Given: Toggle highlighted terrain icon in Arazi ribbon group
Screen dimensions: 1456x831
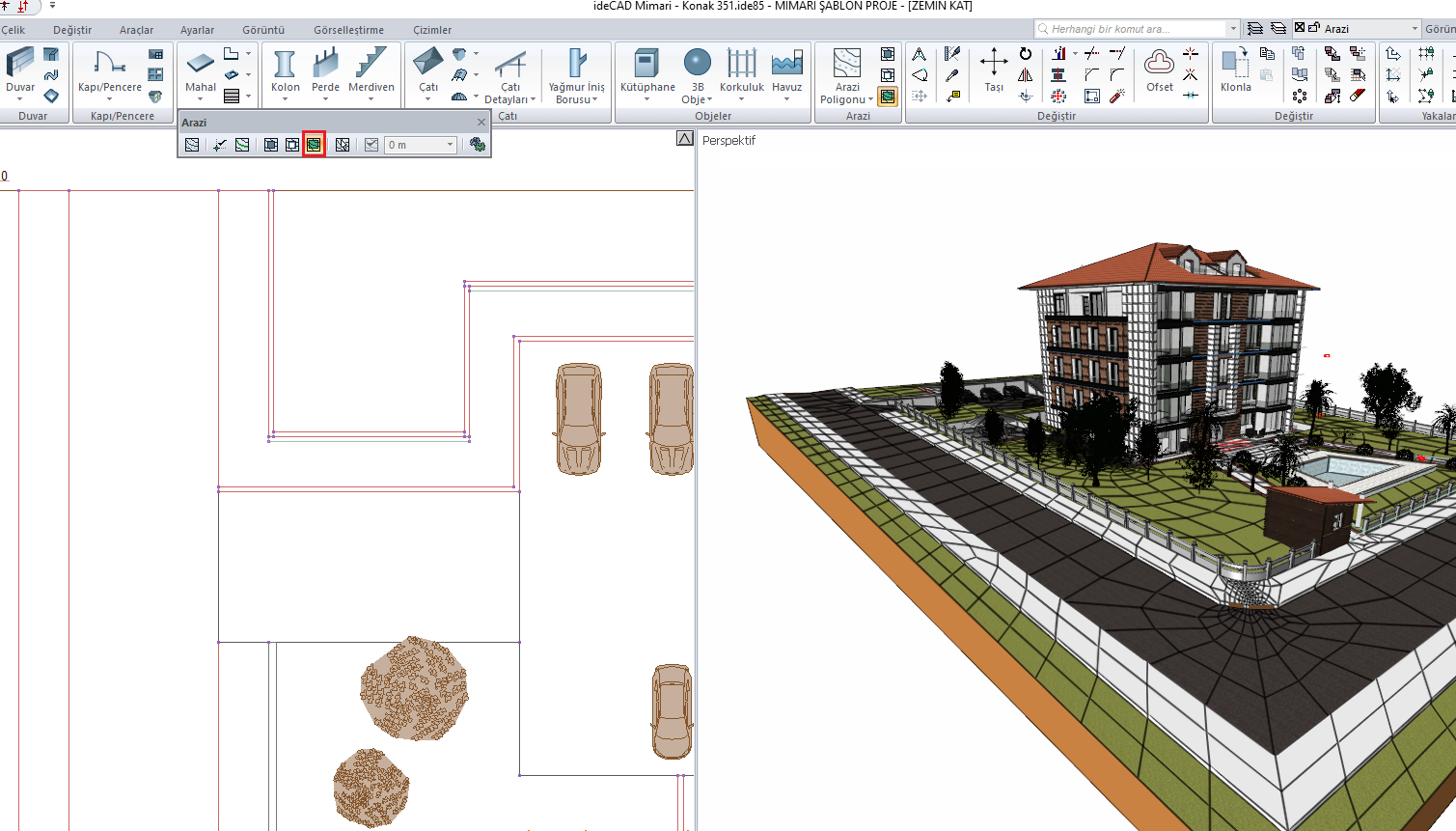Looking at the screenshot, I should (x=888, y=97).
